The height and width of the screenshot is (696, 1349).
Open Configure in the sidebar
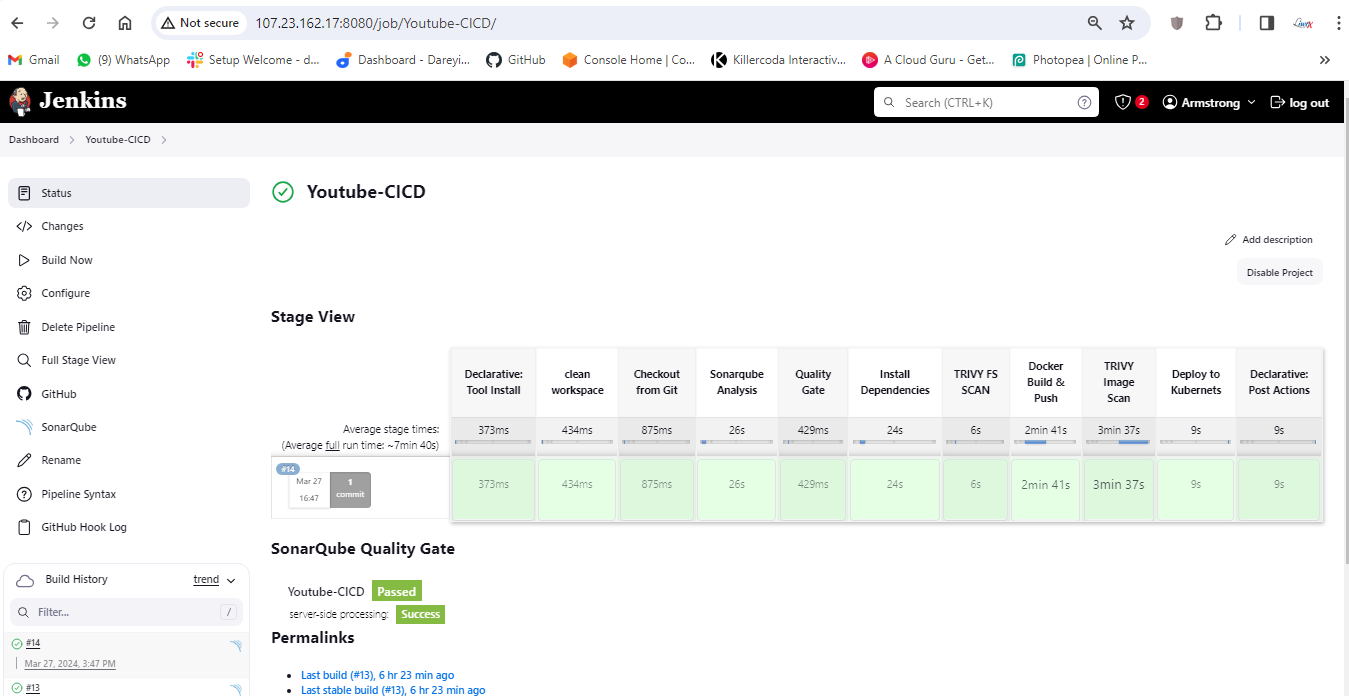(x=65, y=293)
